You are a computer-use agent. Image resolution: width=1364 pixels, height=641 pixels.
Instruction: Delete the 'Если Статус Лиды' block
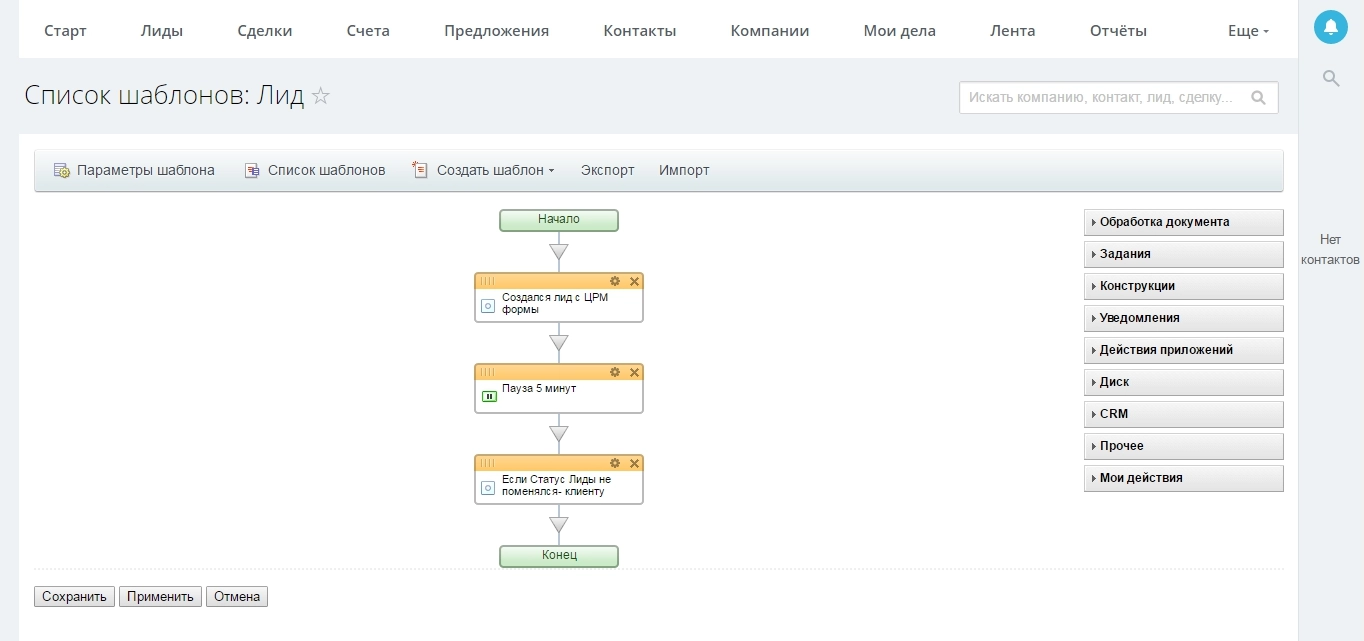[634, 463]
